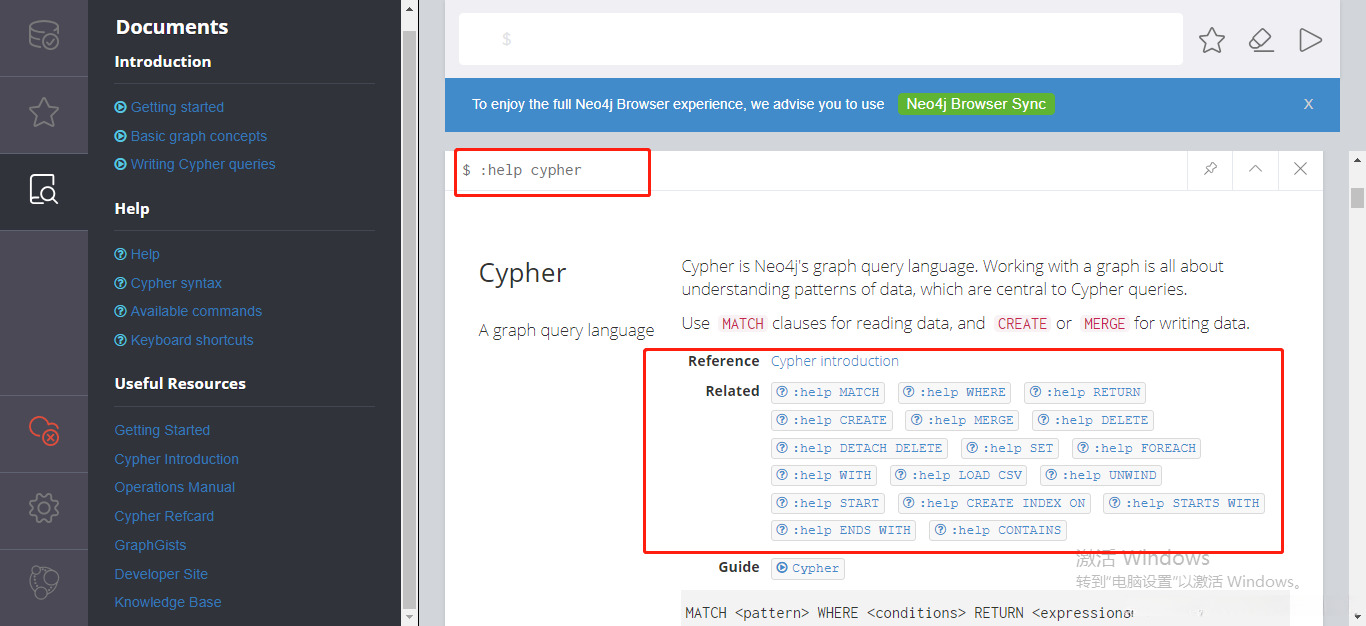Click the :help FOREACH button
This screenshot has height=626, width=1366.
[1136, 448]
